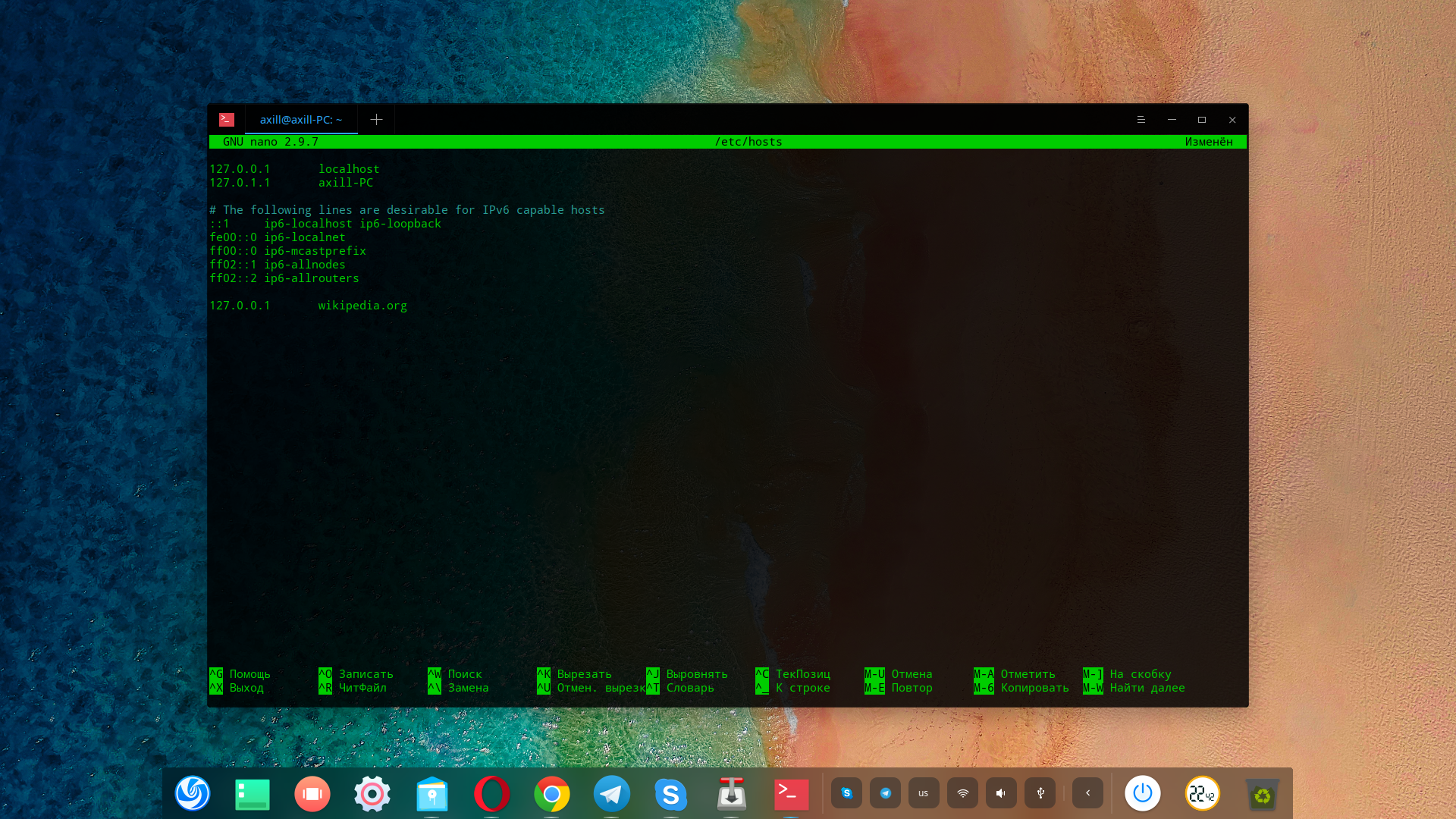Open system settings gear in dock
The height and width of the screenshot is (819, 1456).
pos(372,794)
